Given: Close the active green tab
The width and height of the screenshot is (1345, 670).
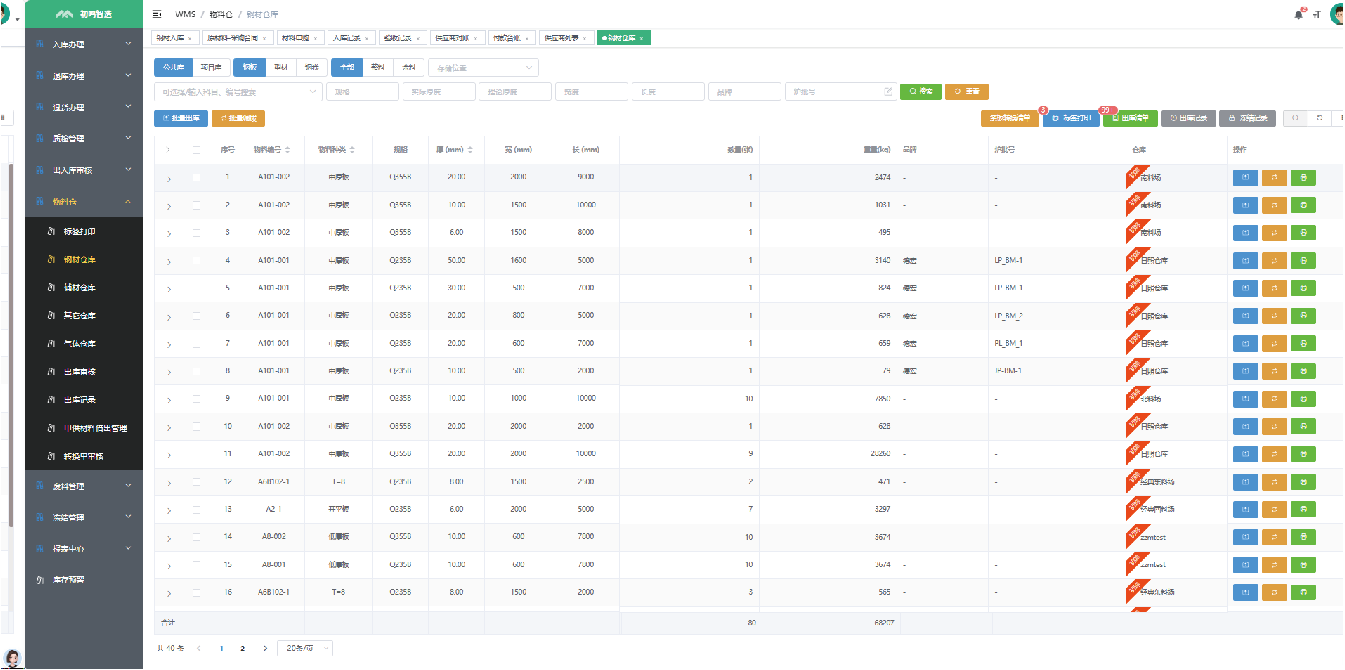Looking at the screenshot, I should point(641,38).
